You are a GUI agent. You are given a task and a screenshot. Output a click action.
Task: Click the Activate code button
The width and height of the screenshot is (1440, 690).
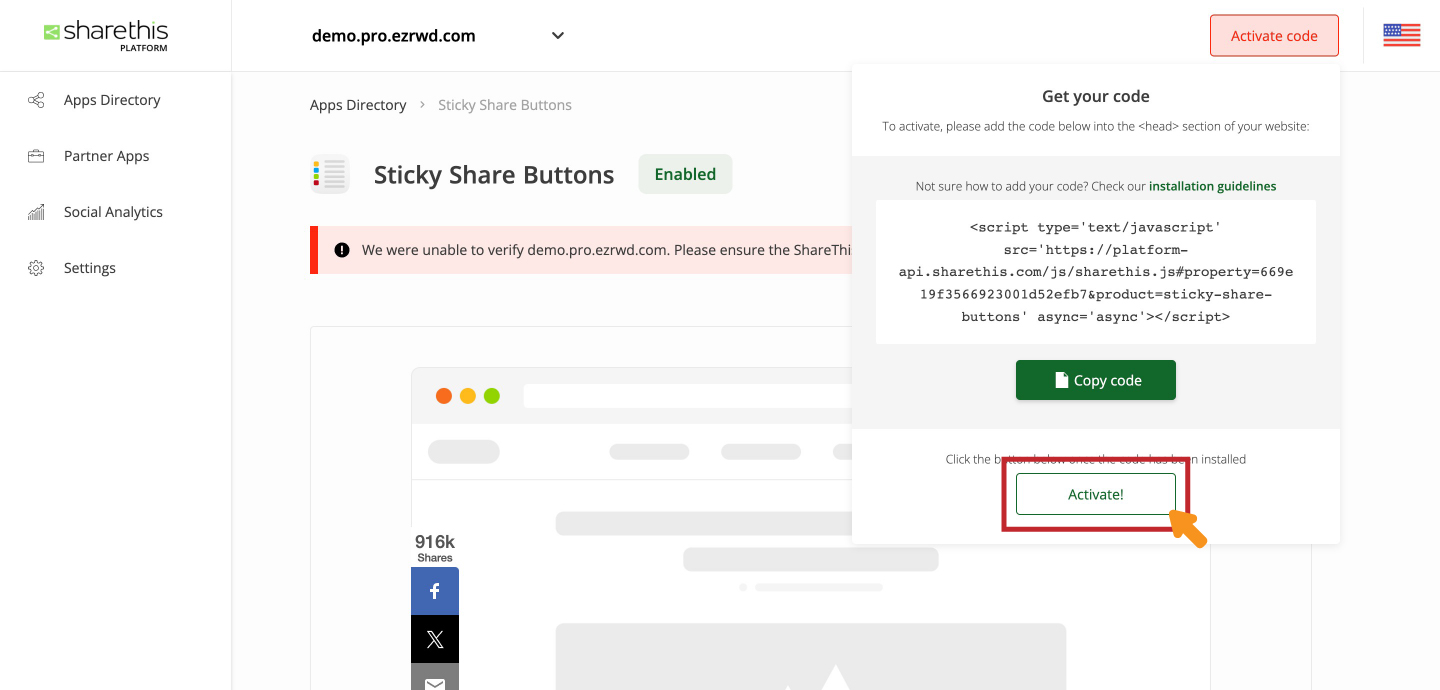pyautogui.click(x=1274, y=36)
